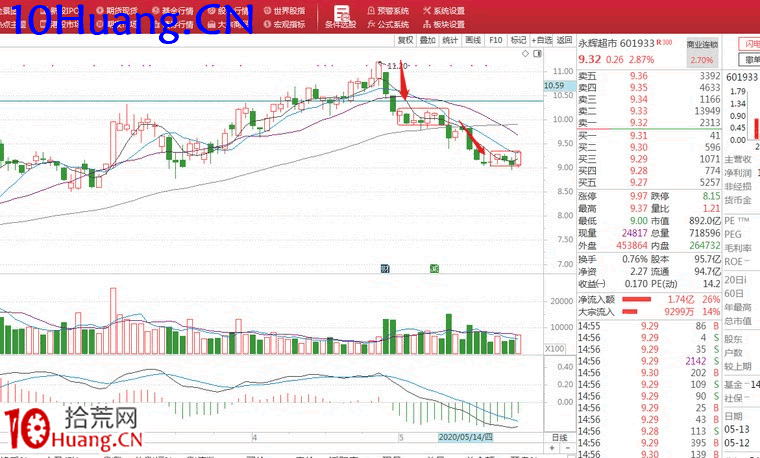Click the 14:56 trade with 2142 volume
This screenshot has height=458, width=760.
(649, 361)
